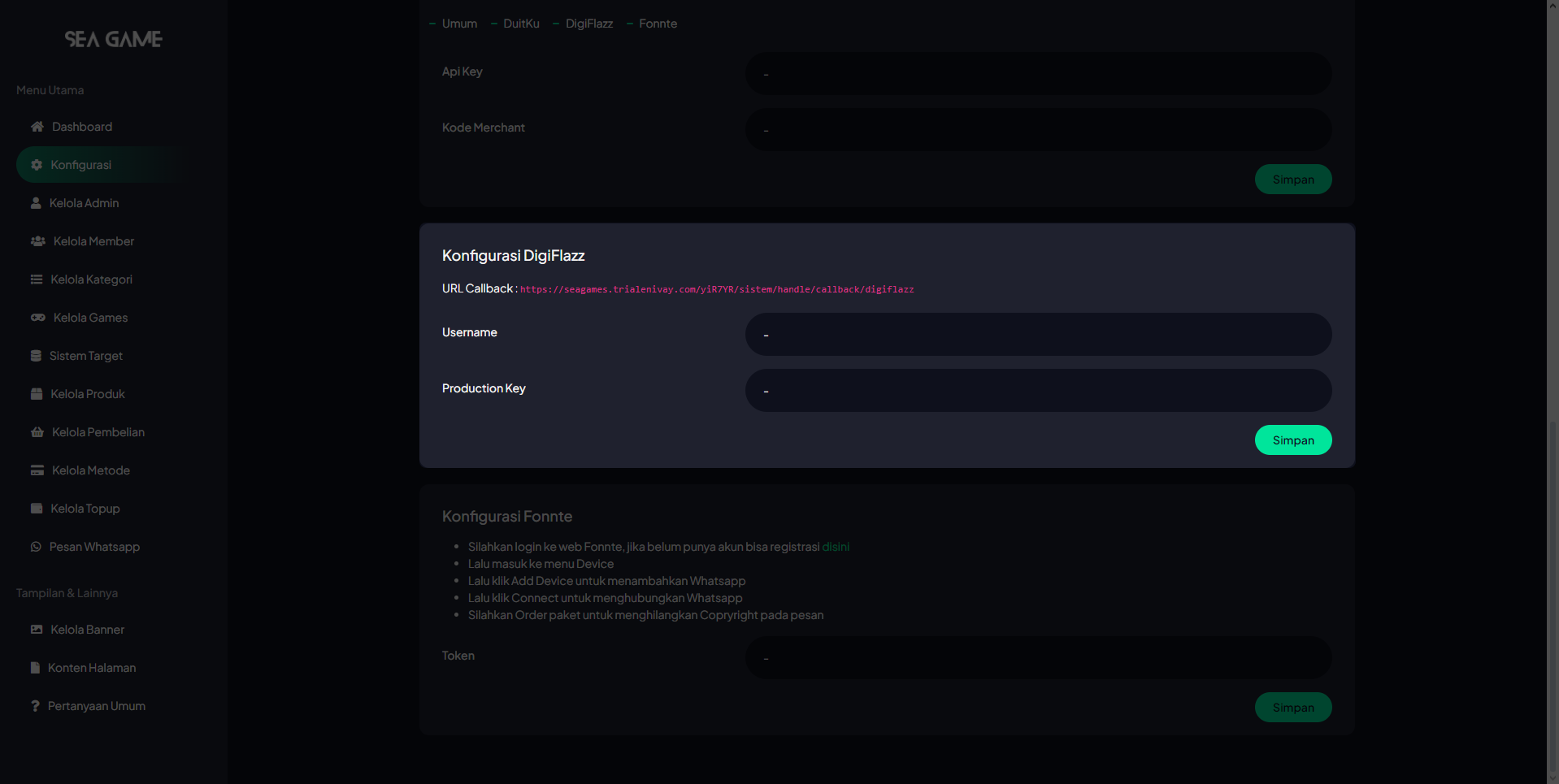Click the 'Menu Utama' section label
Screen dimensions: 1559x784
(50, 90)
